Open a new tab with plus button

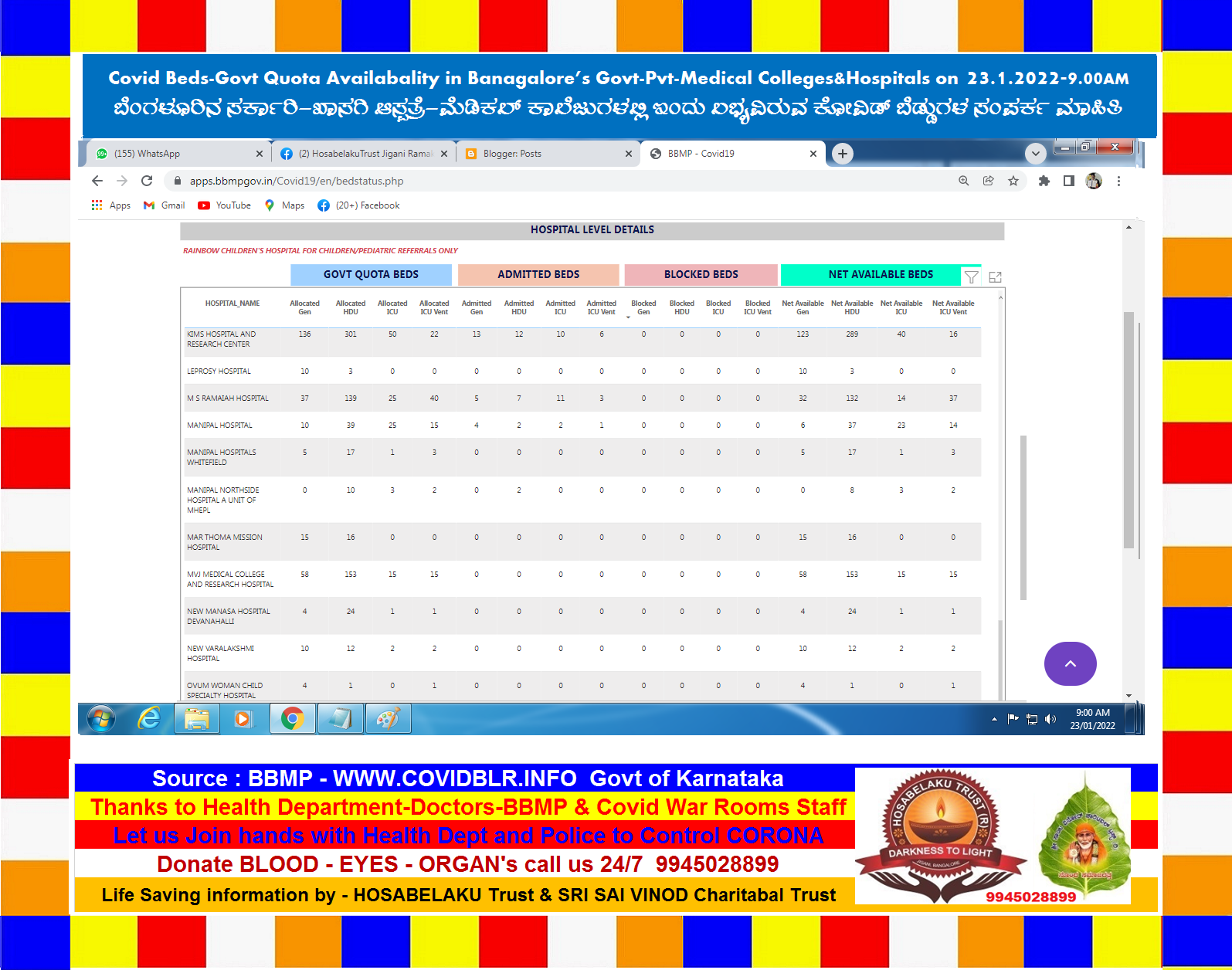coord(843,154)
